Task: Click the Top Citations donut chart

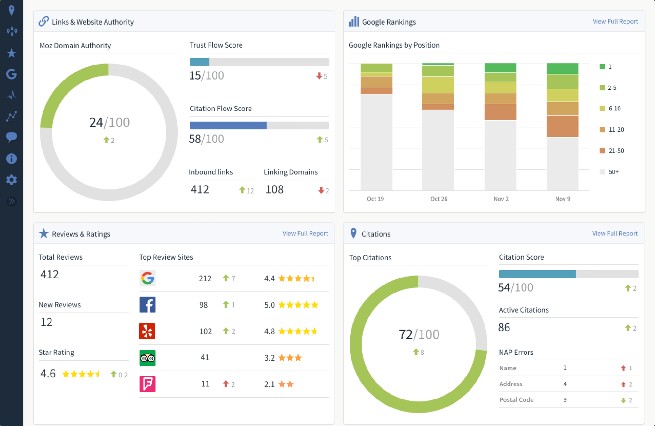Action: pyautogui.click(x=419, y=344)
